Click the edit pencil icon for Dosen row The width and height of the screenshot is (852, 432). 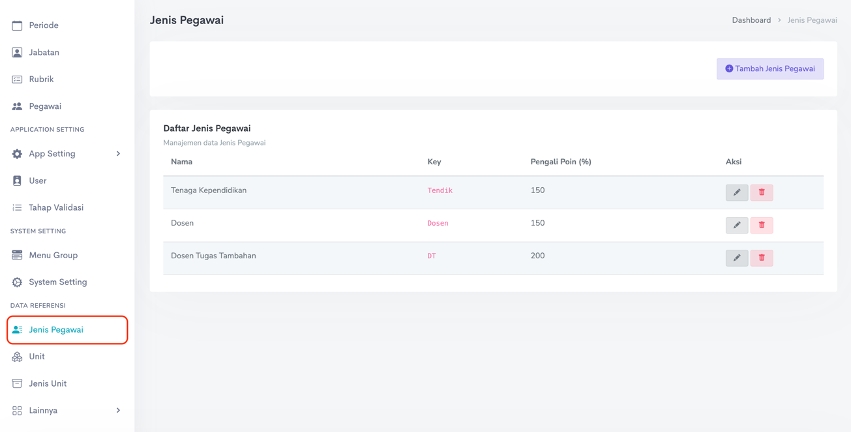736,225
